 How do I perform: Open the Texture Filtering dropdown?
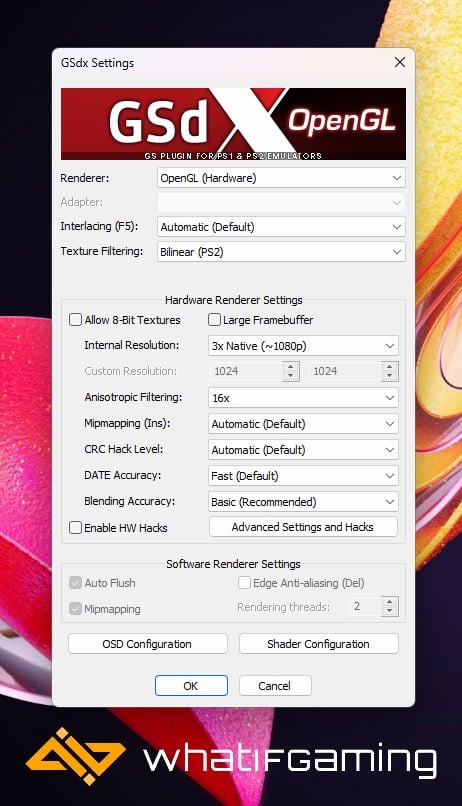coord(281,252)
